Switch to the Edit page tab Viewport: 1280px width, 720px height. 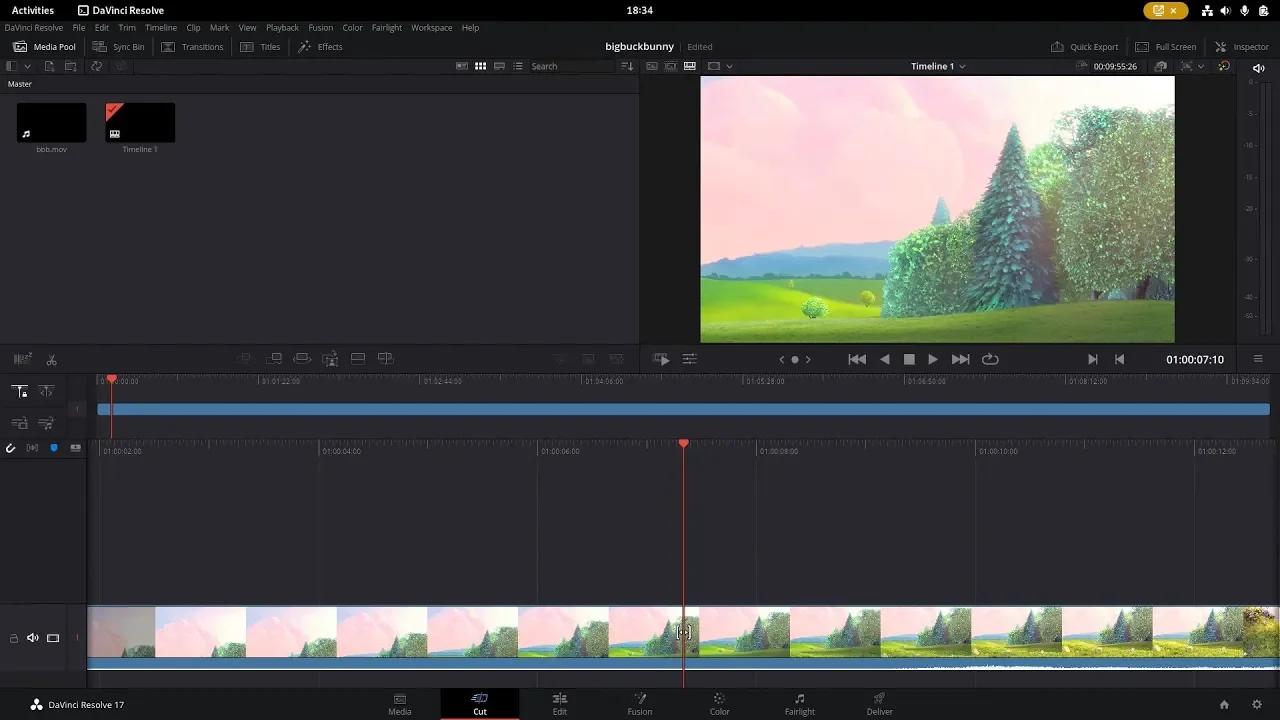560,704
